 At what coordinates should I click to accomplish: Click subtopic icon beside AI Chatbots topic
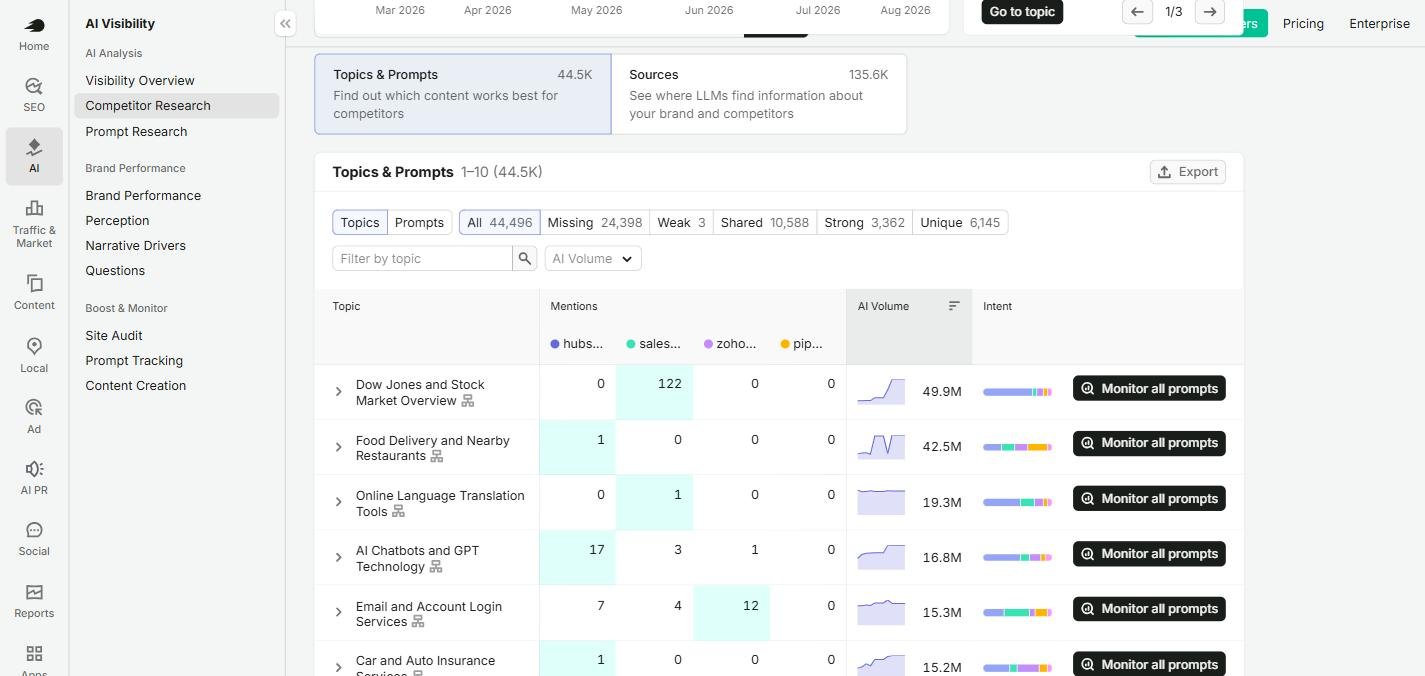(436, 567)
